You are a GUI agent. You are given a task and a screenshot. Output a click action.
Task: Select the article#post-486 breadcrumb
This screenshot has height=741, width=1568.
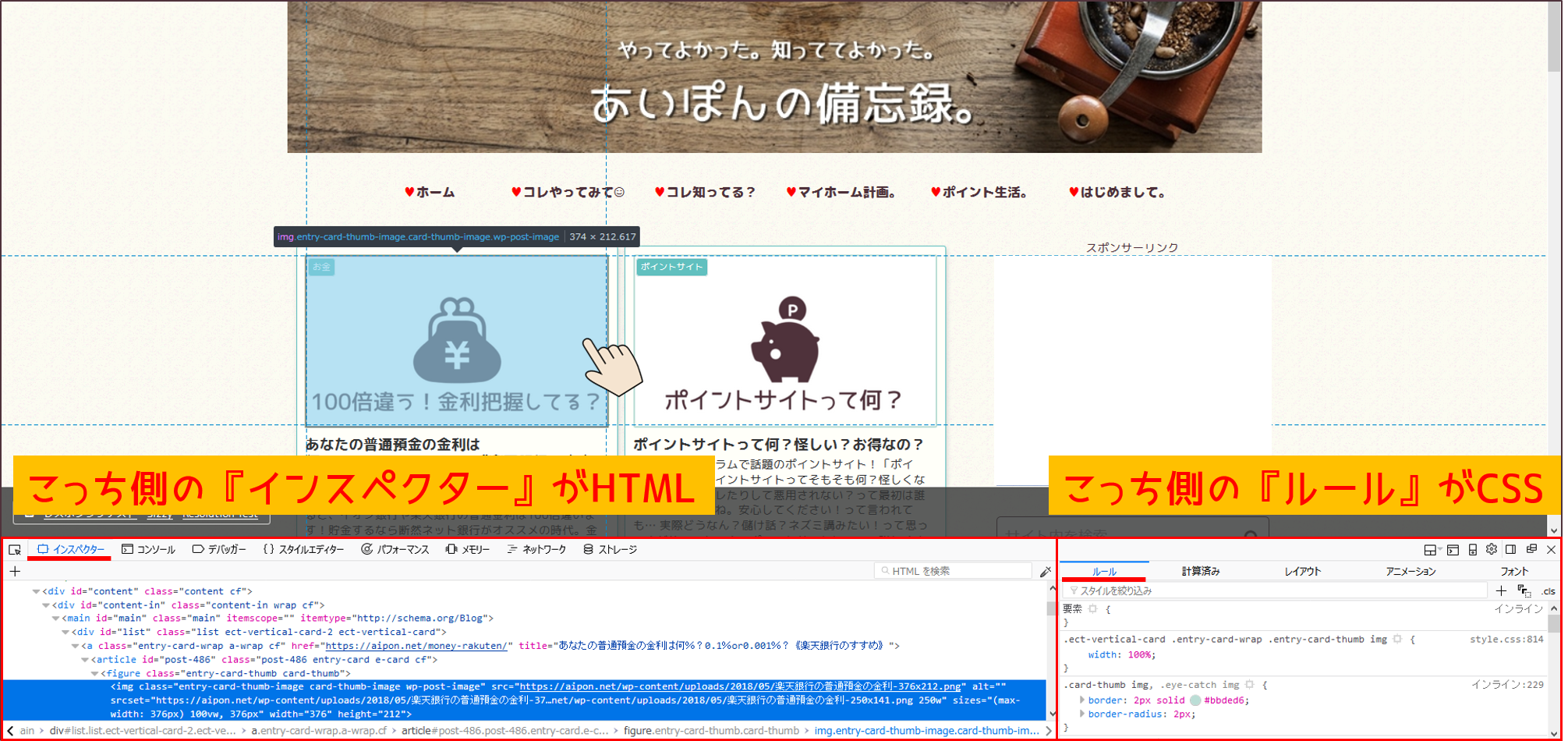[x=504, y=731]
